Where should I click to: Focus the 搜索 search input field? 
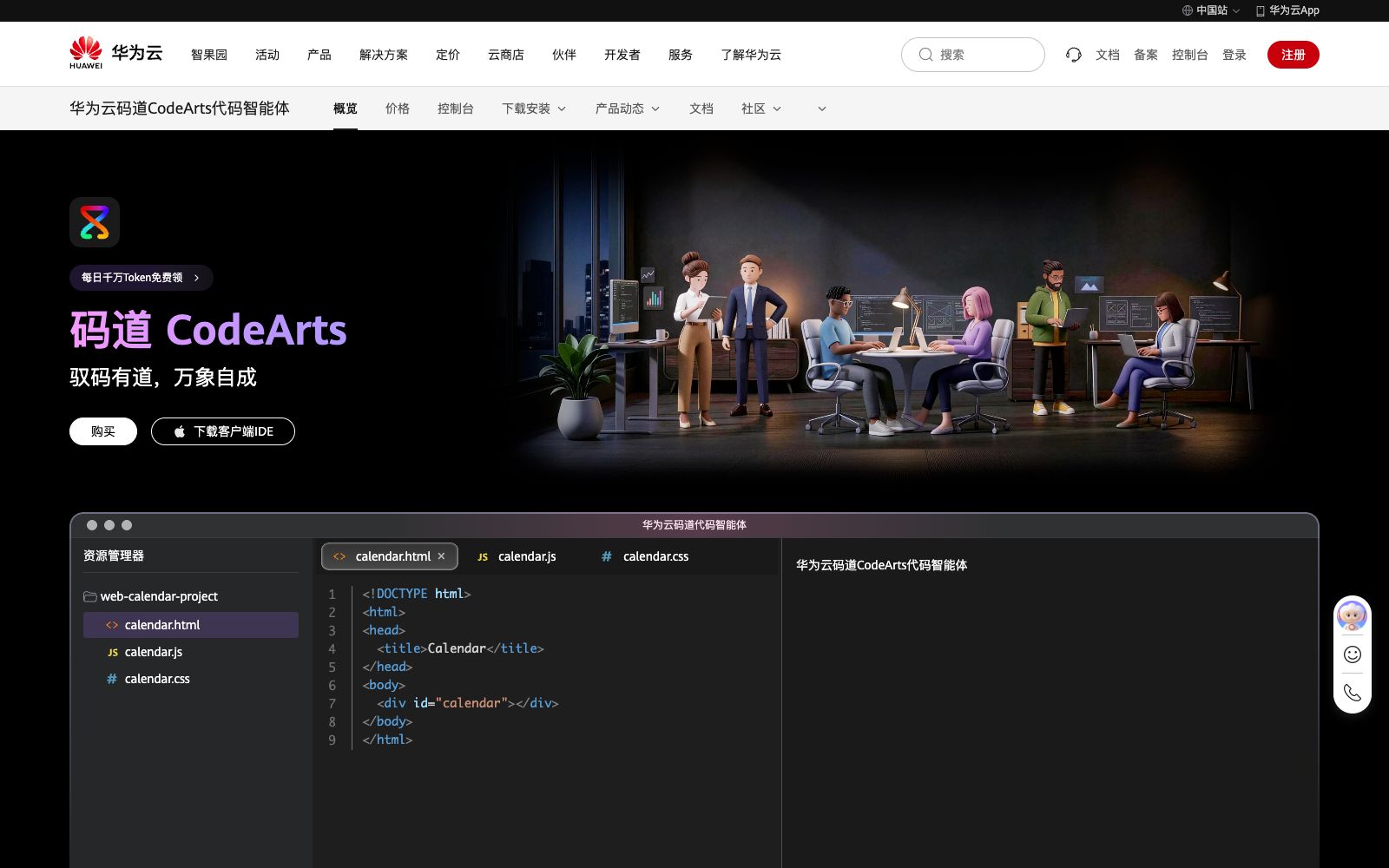click(973, 55)
